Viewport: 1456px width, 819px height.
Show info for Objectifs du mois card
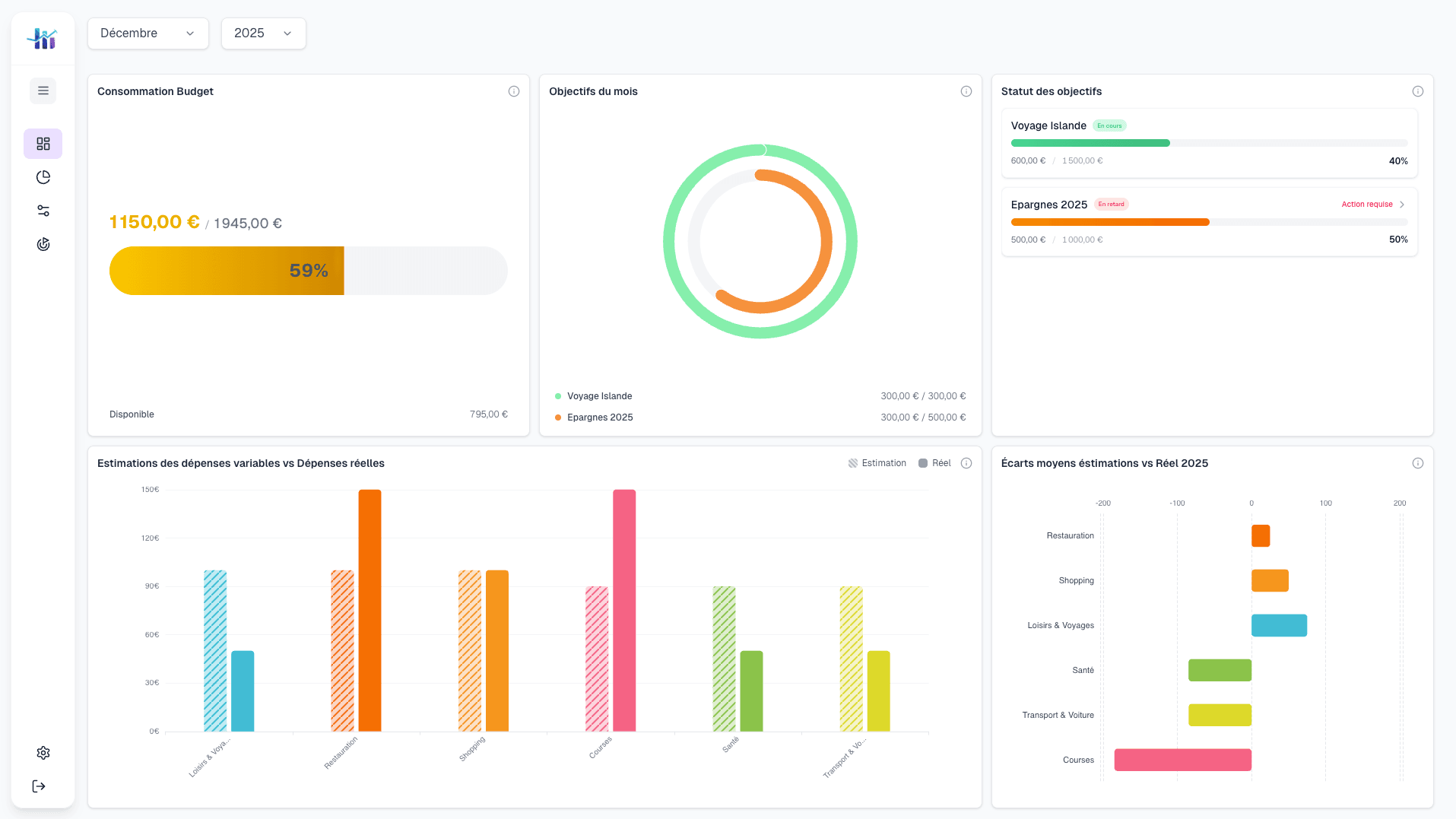click(x=966, y=91)
